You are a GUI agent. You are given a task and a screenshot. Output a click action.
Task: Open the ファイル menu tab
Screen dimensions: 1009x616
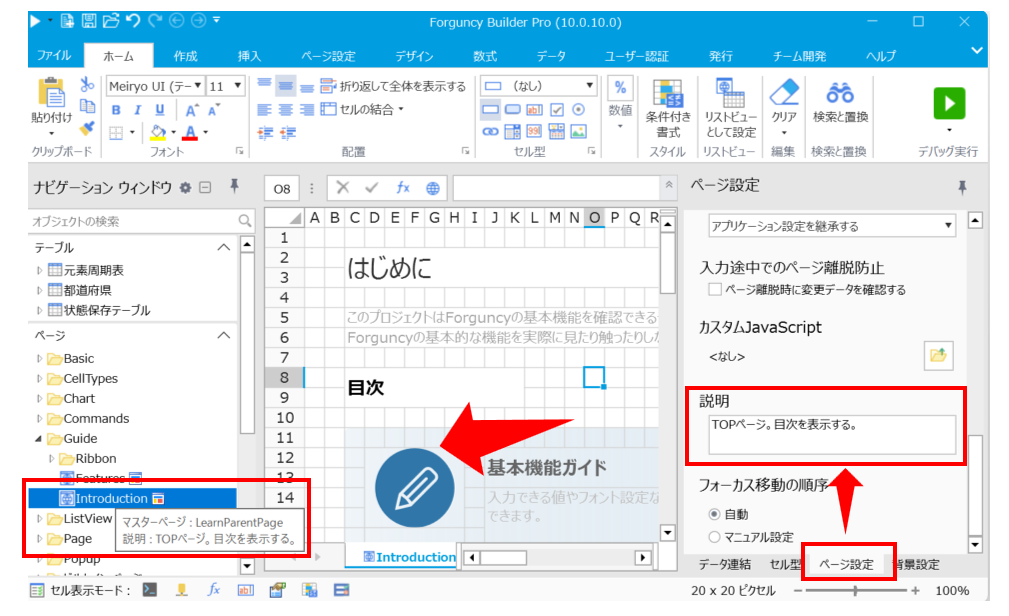pos(53,55)
